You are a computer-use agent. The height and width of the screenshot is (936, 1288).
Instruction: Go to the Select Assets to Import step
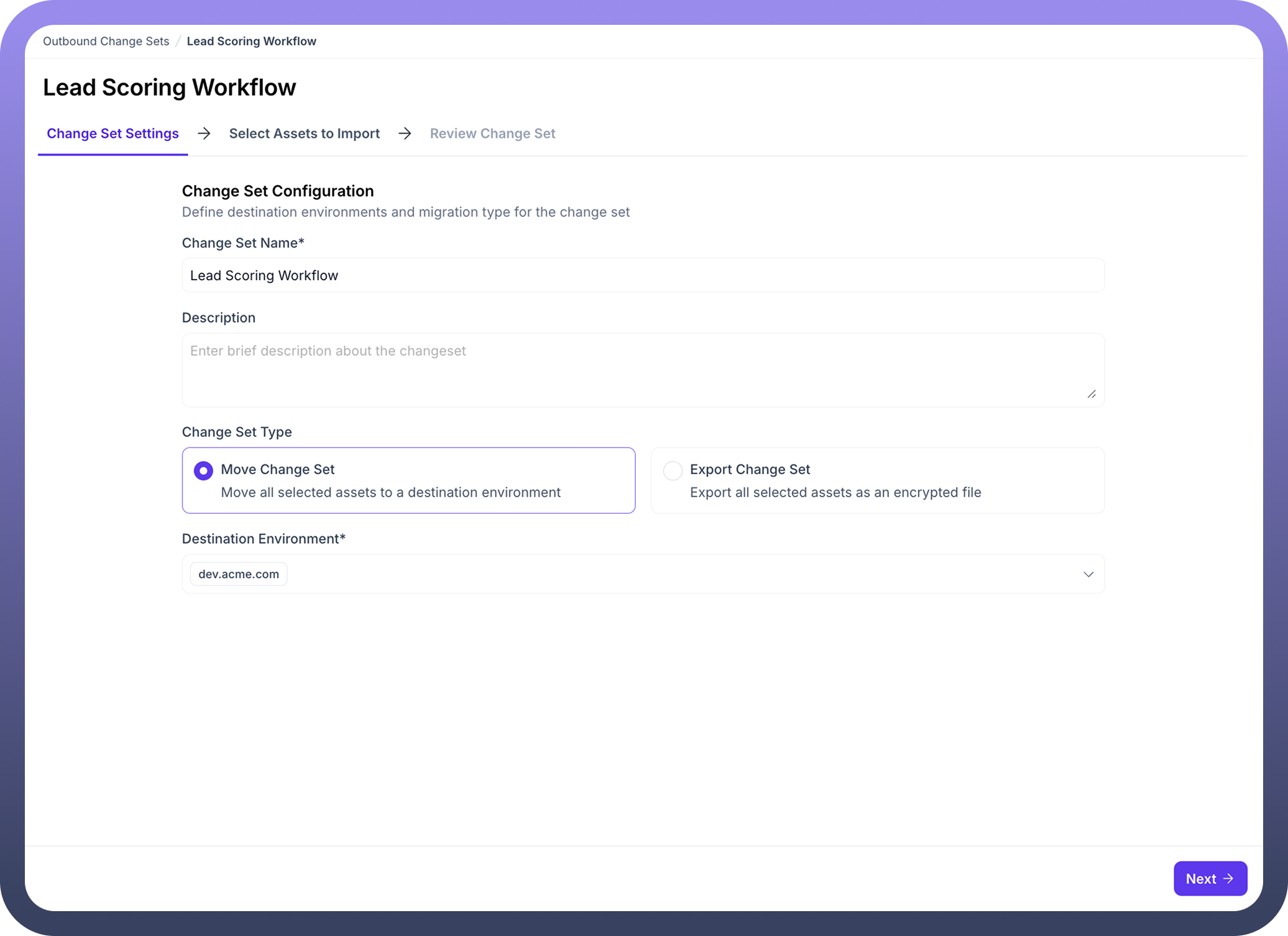click(x=304, y=134)
